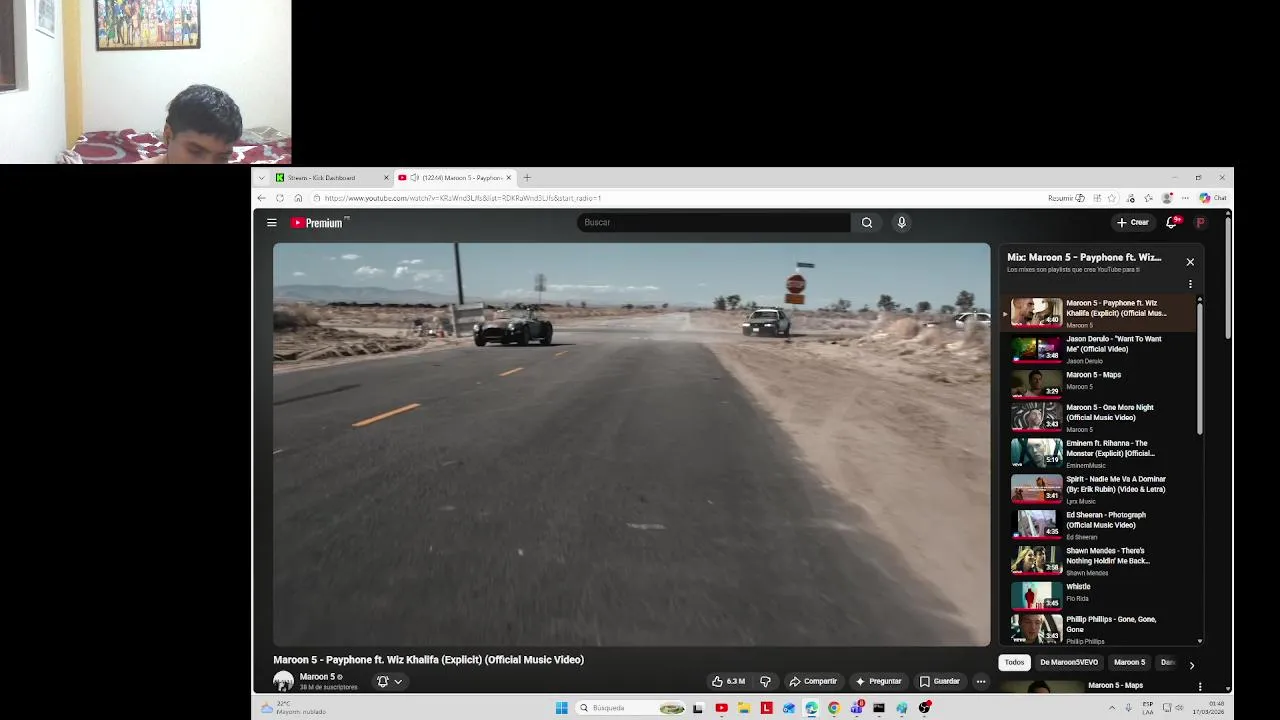Open the account avatar menu
This screenshot has width=1280, height=720.
[x=1200, y=222]
